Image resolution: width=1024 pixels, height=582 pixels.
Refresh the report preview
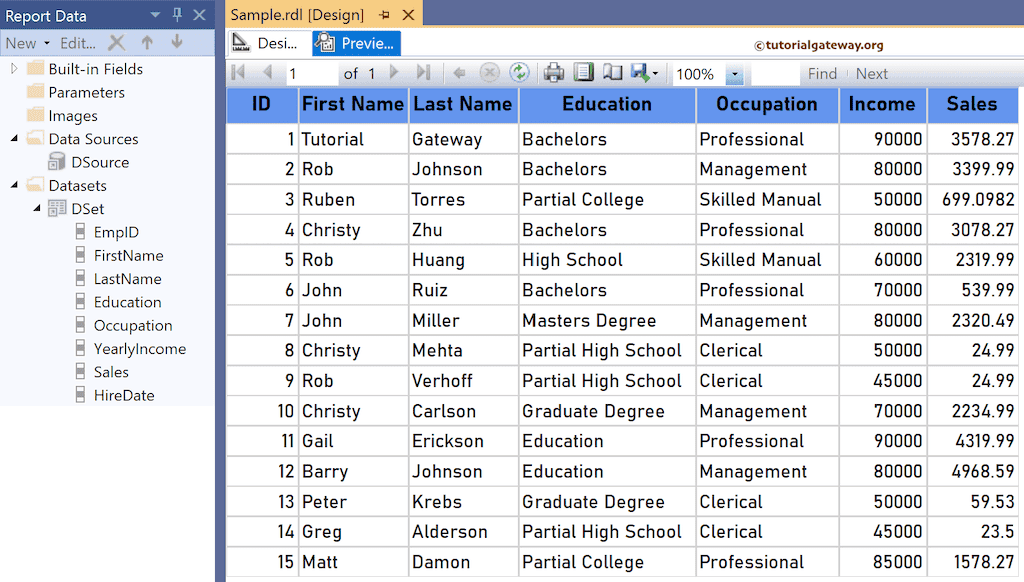[x=520, y=73]
